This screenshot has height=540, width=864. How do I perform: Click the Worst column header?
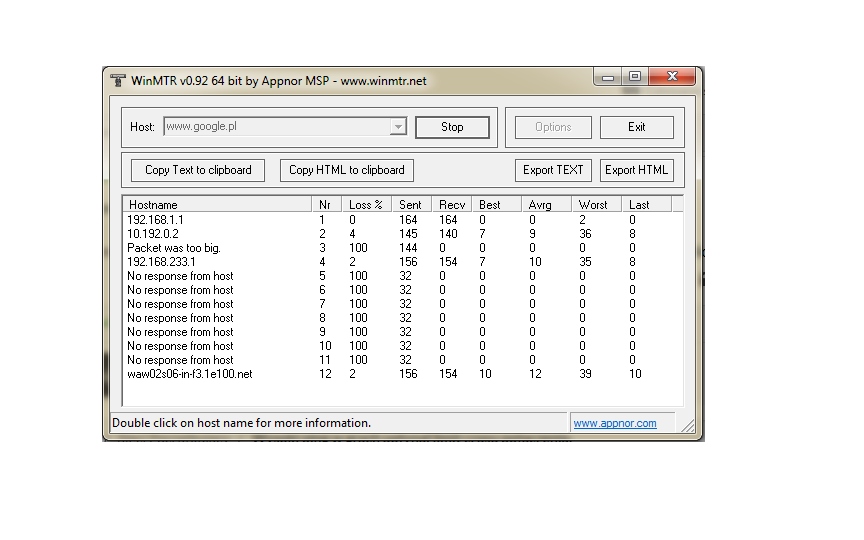point(596,204)
